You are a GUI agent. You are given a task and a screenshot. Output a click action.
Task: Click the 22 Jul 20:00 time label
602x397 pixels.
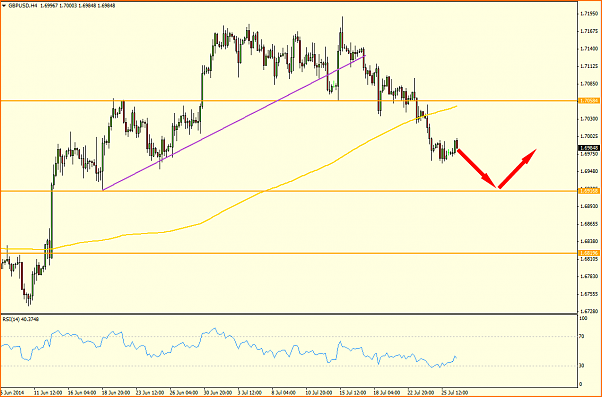click(x=422, y=393)
